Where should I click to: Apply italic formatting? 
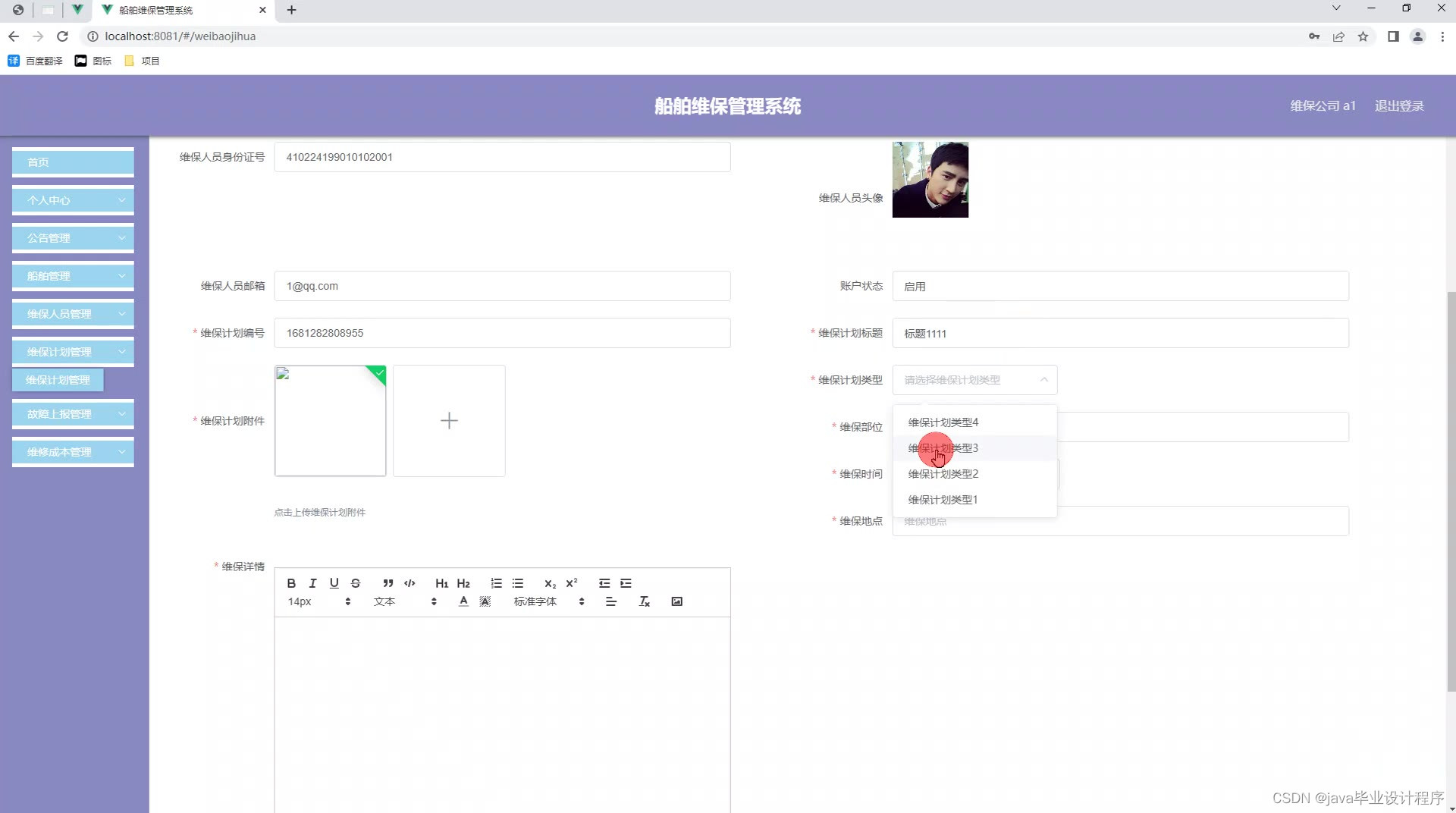(312, 583)
